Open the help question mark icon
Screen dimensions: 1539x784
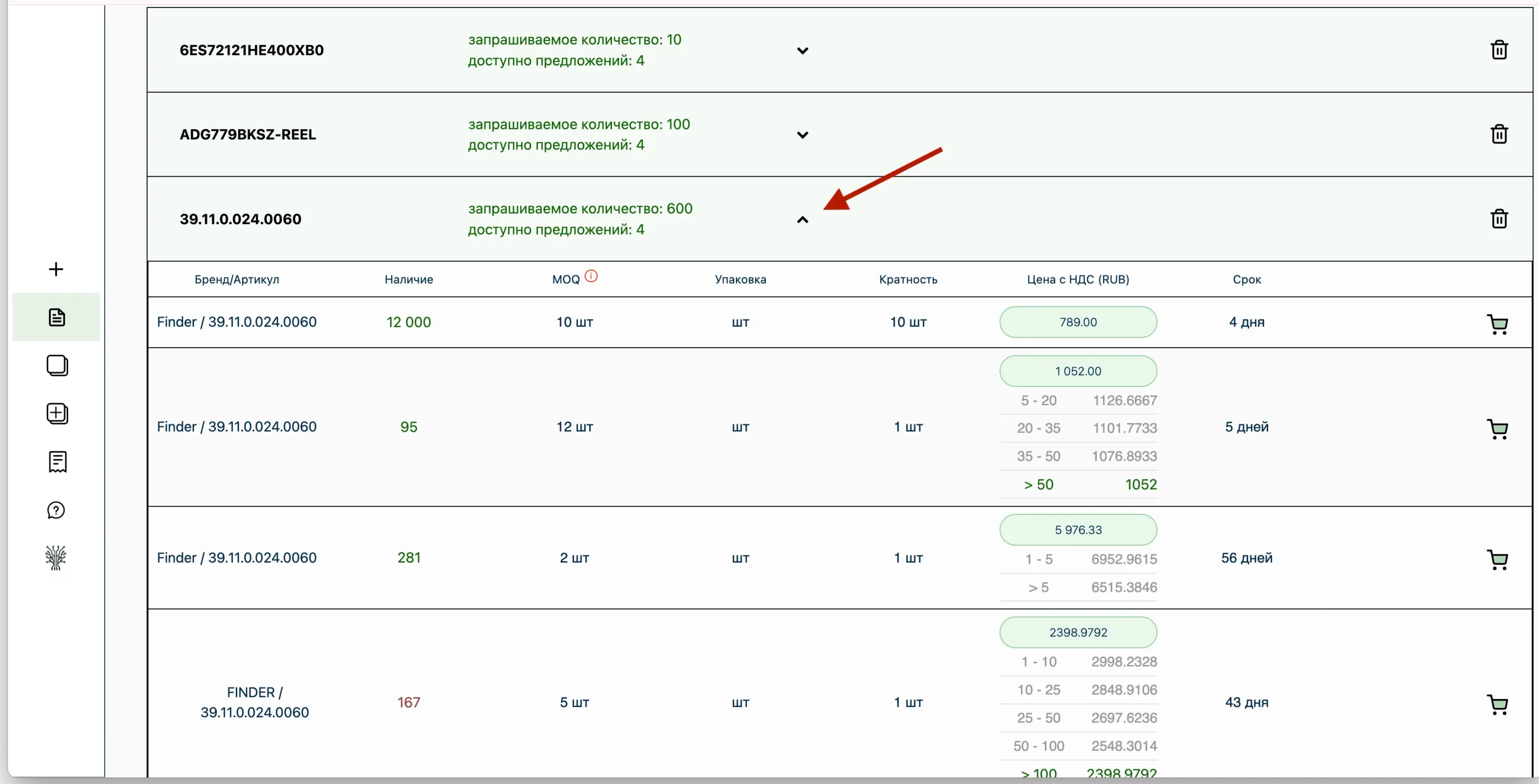[56, 511]
